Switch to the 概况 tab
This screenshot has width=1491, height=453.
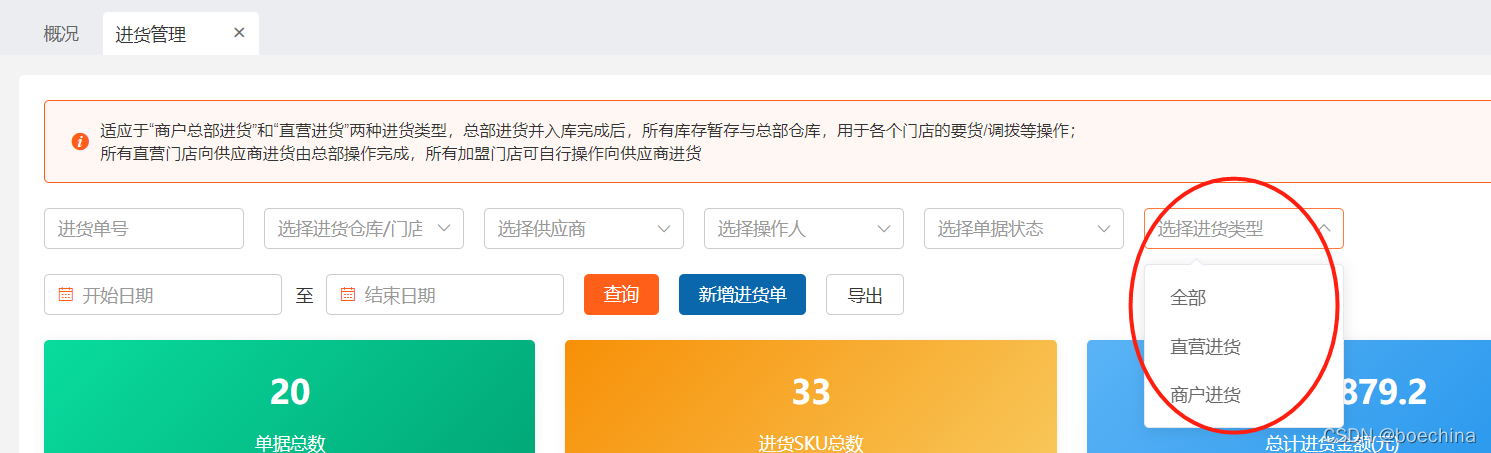(61, 34)
